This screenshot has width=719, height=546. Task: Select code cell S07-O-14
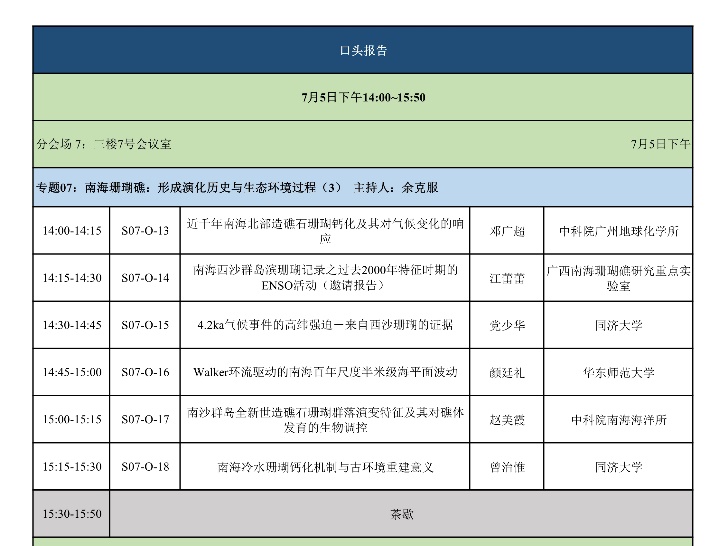(145, 278)
